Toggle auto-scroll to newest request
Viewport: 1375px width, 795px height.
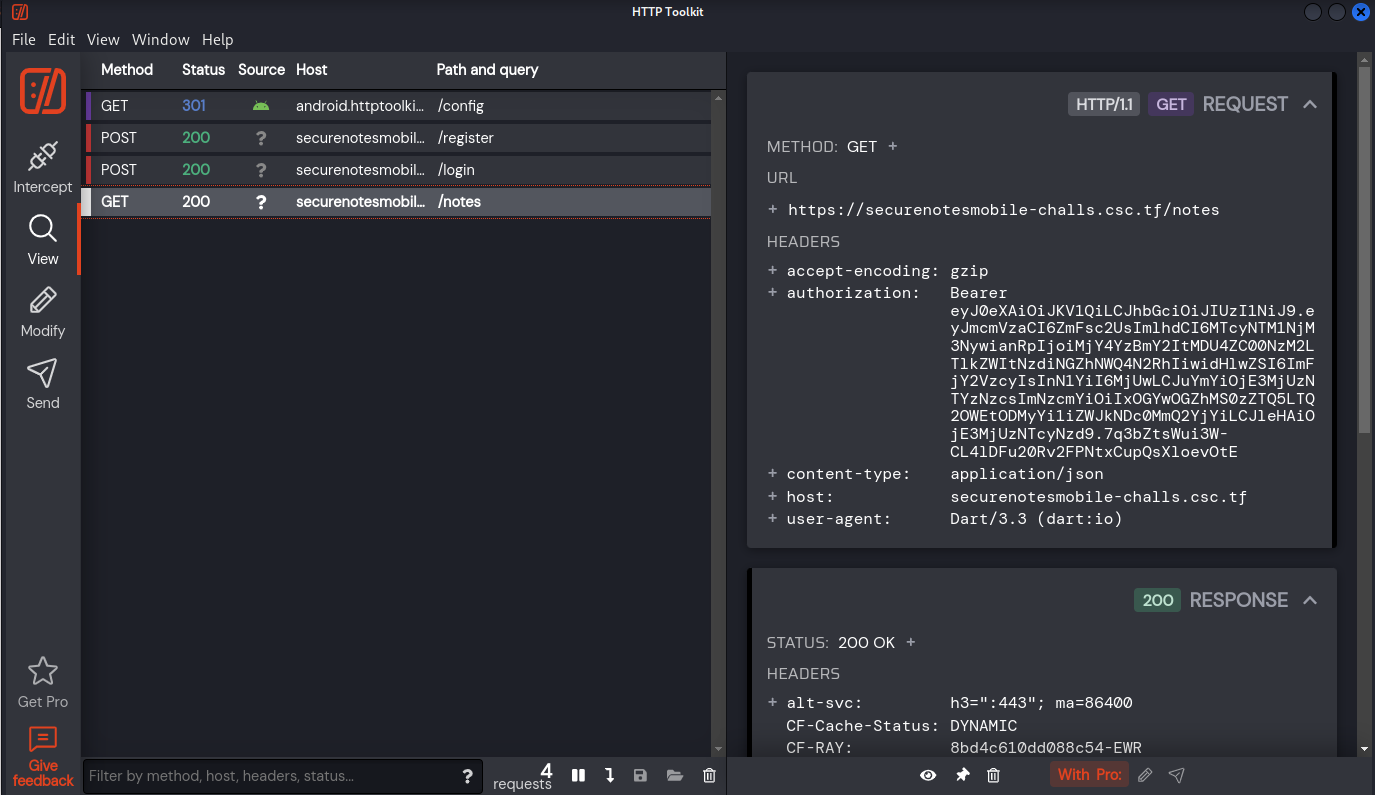pos(609,775)
